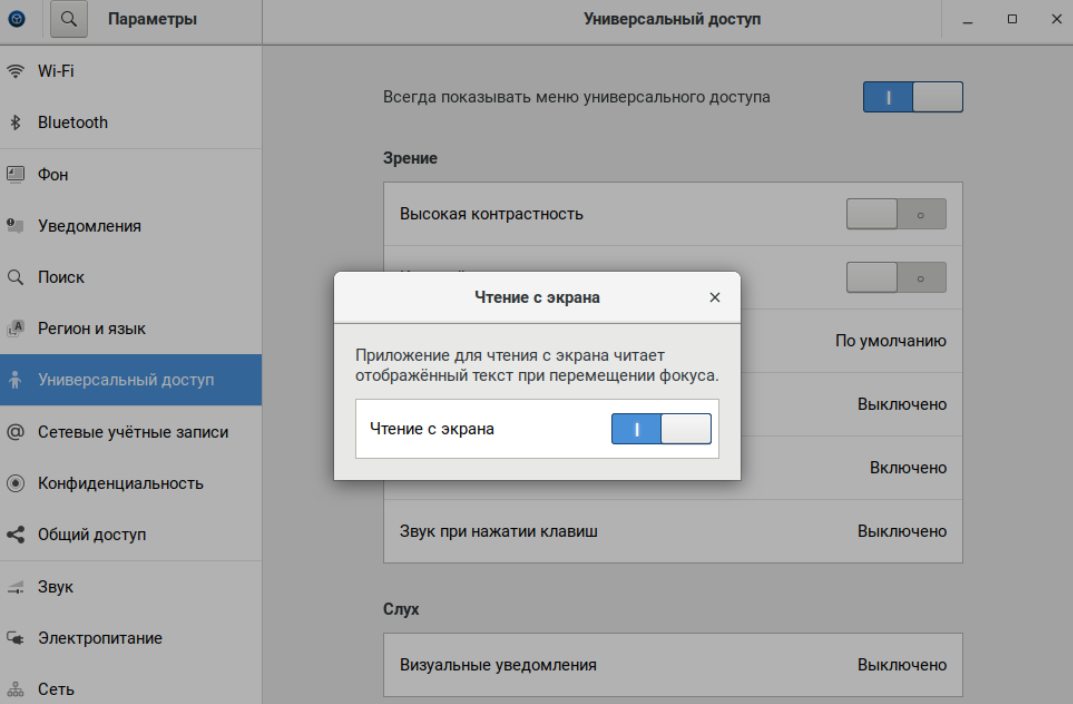
Task: Toggle always show accessibility menu switch
Action: coord(912,97)
